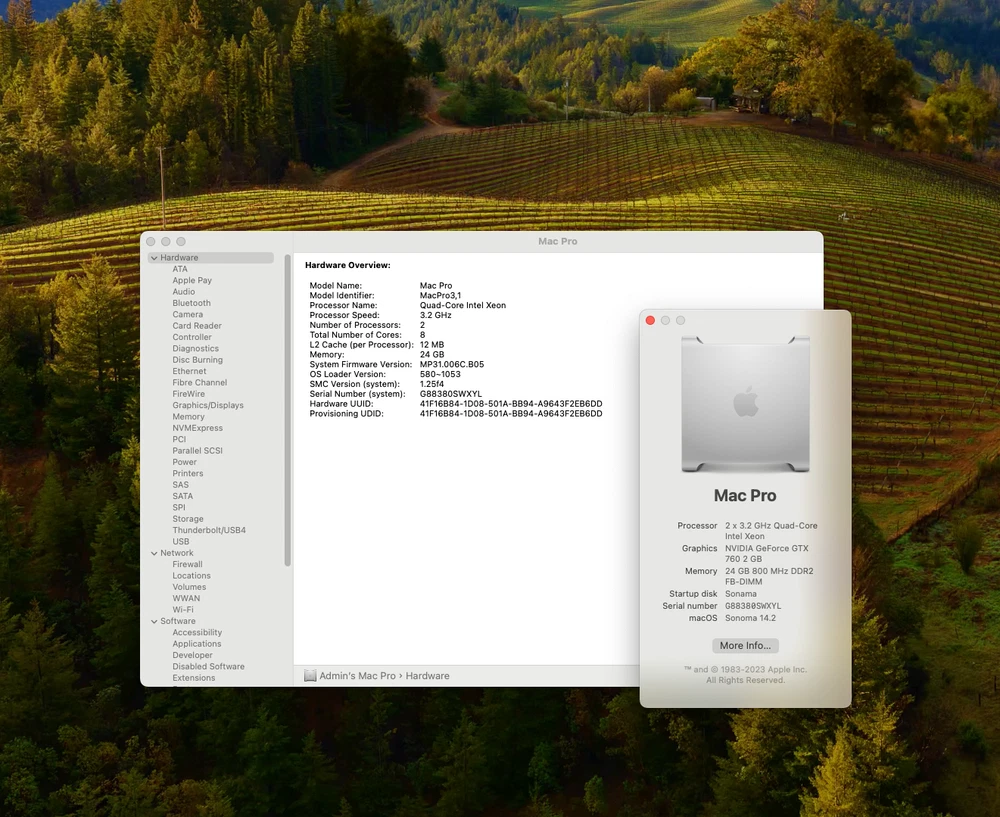Click the More Info... button
The height and width of the screenshot is (817, 1000).
coord(745,645)
